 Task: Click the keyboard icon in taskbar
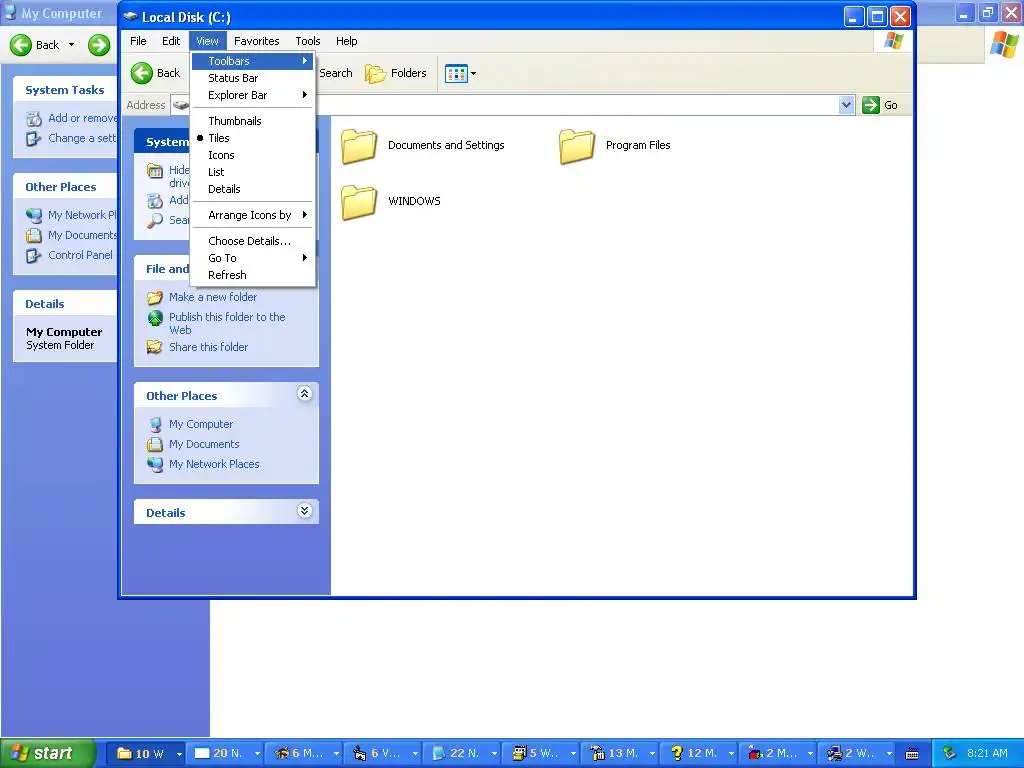point(912,754)
